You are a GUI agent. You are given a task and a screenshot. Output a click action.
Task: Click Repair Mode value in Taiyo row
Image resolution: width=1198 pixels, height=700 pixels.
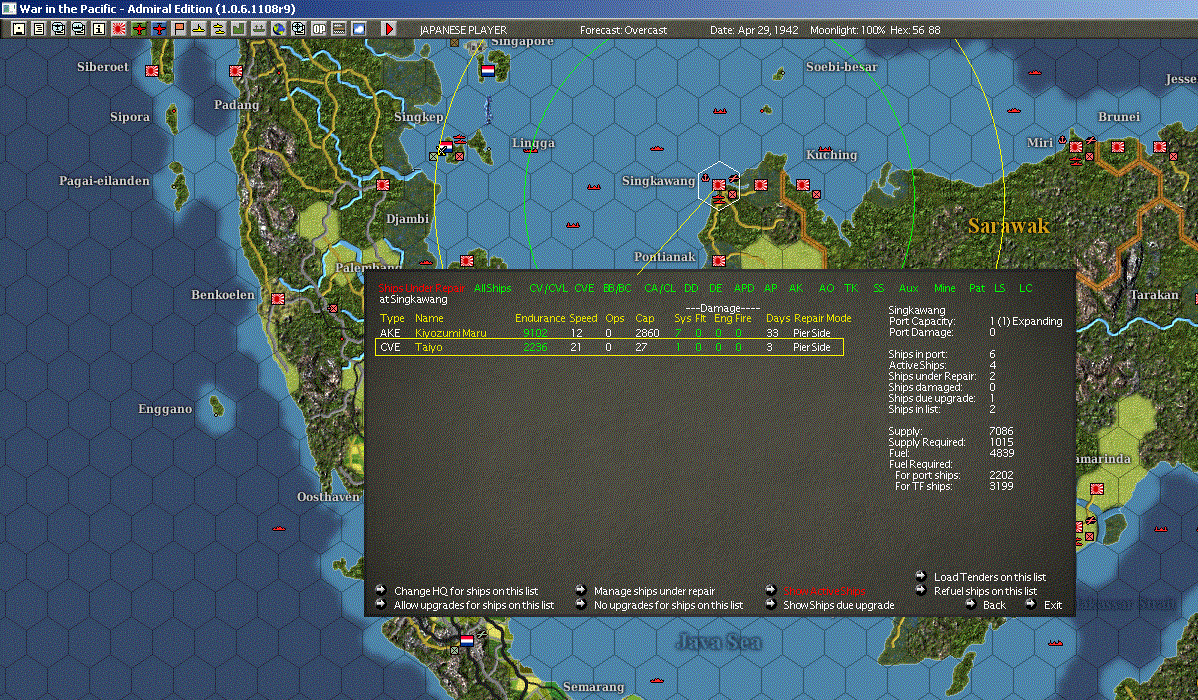(811, 348)
